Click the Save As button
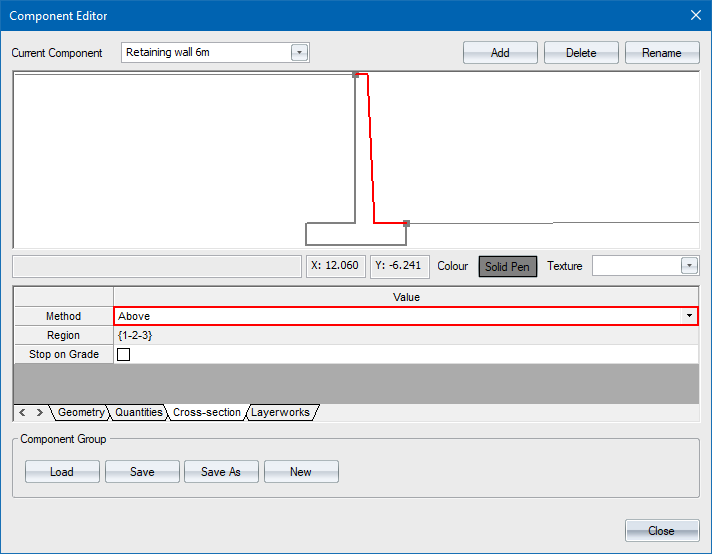This screenshot has height=554, width=712. point(221,472)
